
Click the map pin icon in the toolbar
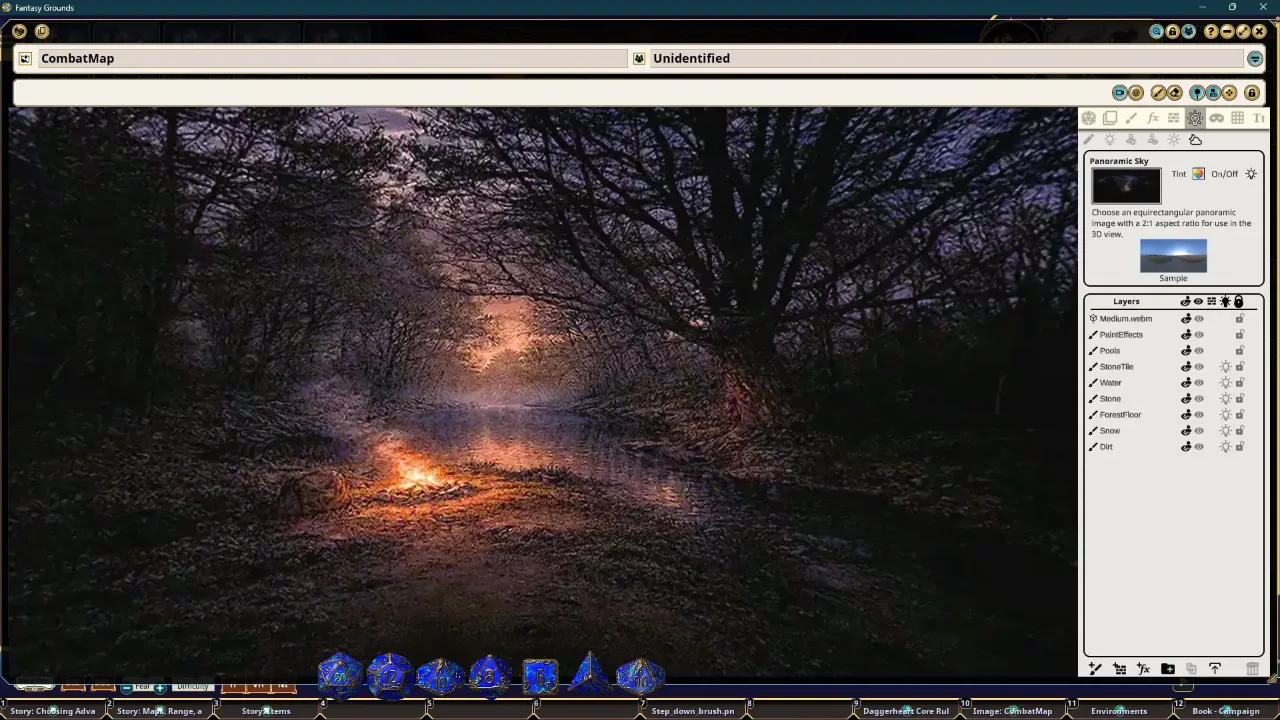1197,93
